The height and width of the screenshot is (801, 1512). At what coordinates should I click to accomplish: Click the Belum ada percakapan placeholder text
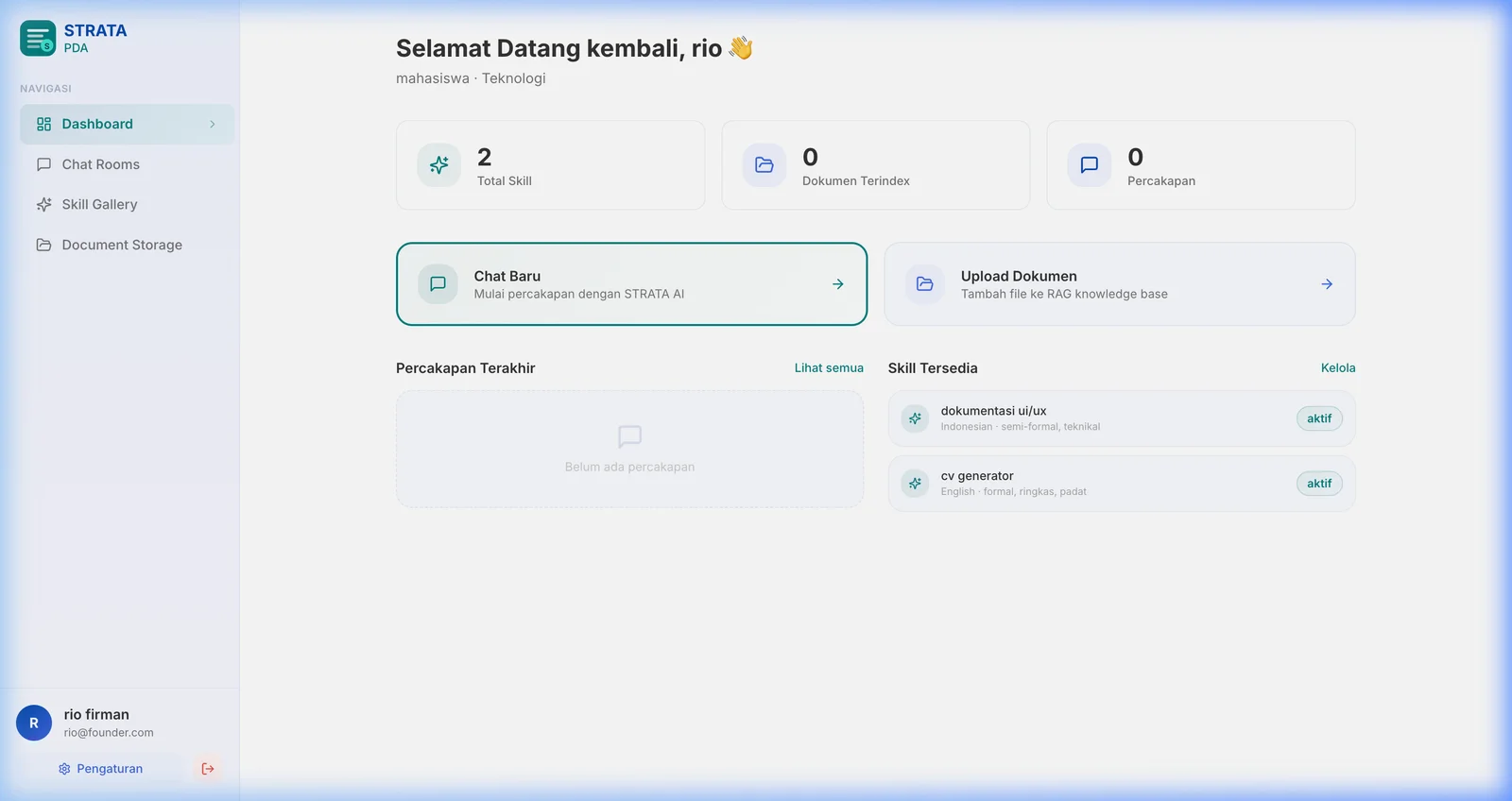[x=629, y=467]
